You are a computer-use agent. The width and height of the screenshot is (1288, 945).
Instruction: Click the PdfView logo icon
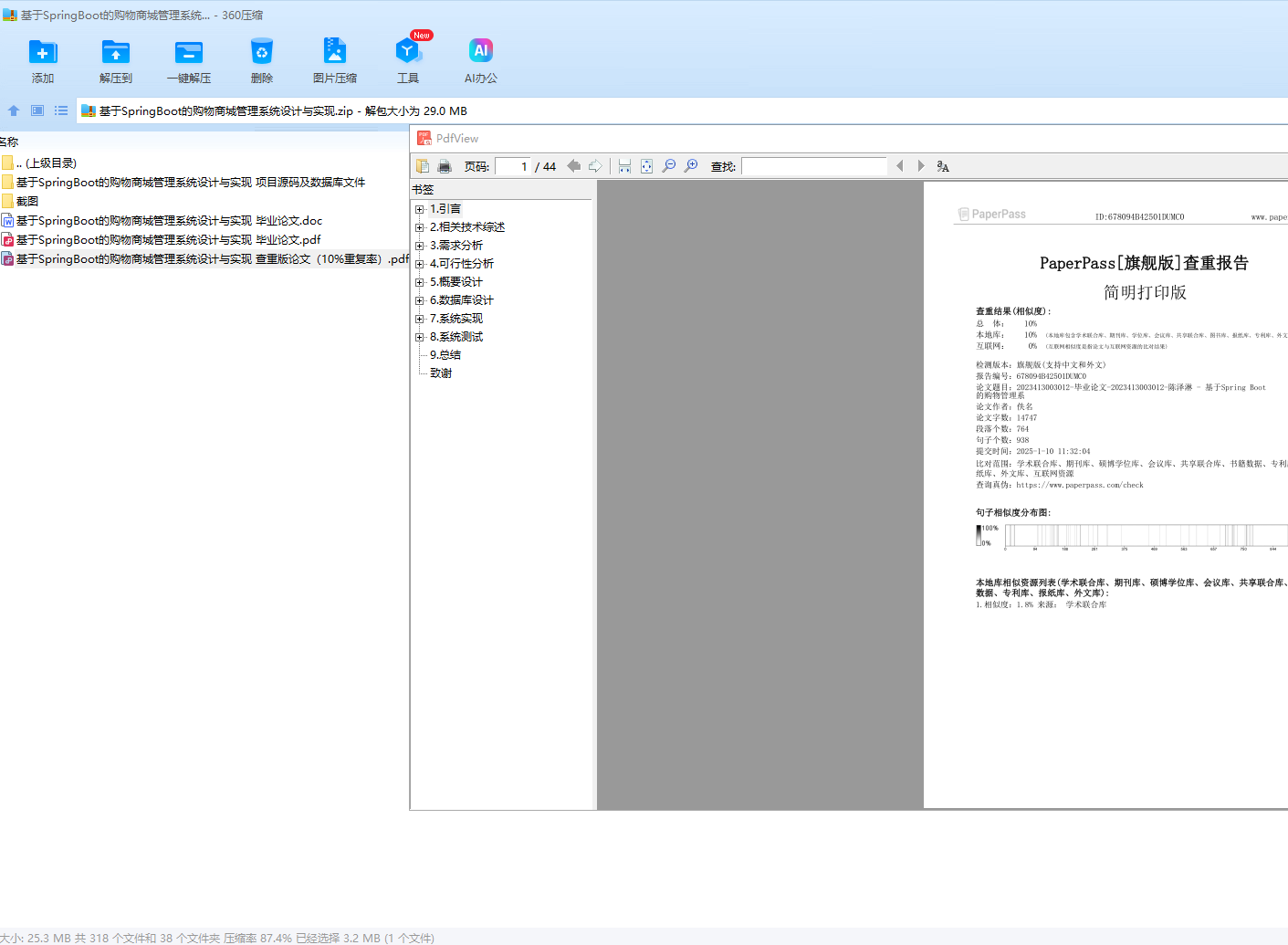coord(424,138)
